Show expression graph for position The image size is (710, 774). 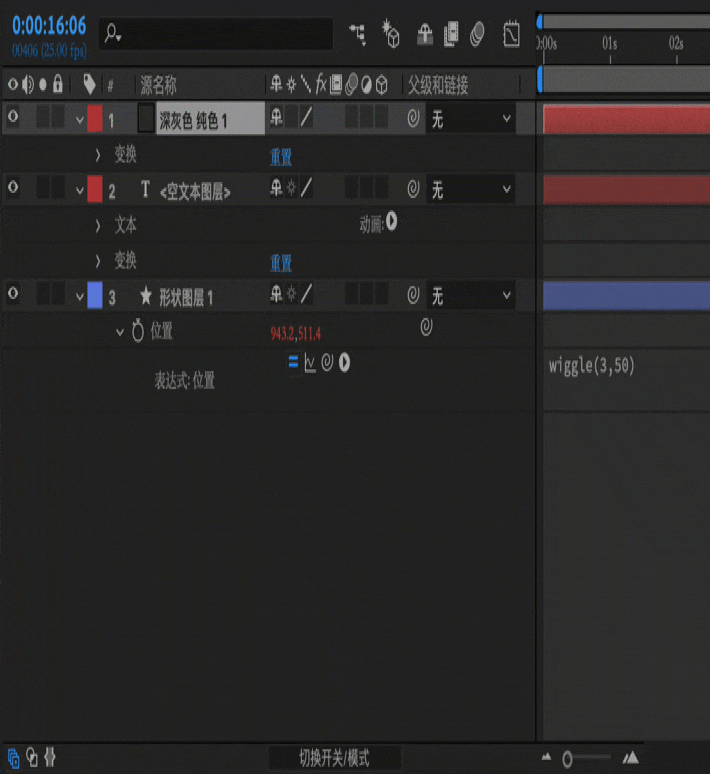[310, 363]
